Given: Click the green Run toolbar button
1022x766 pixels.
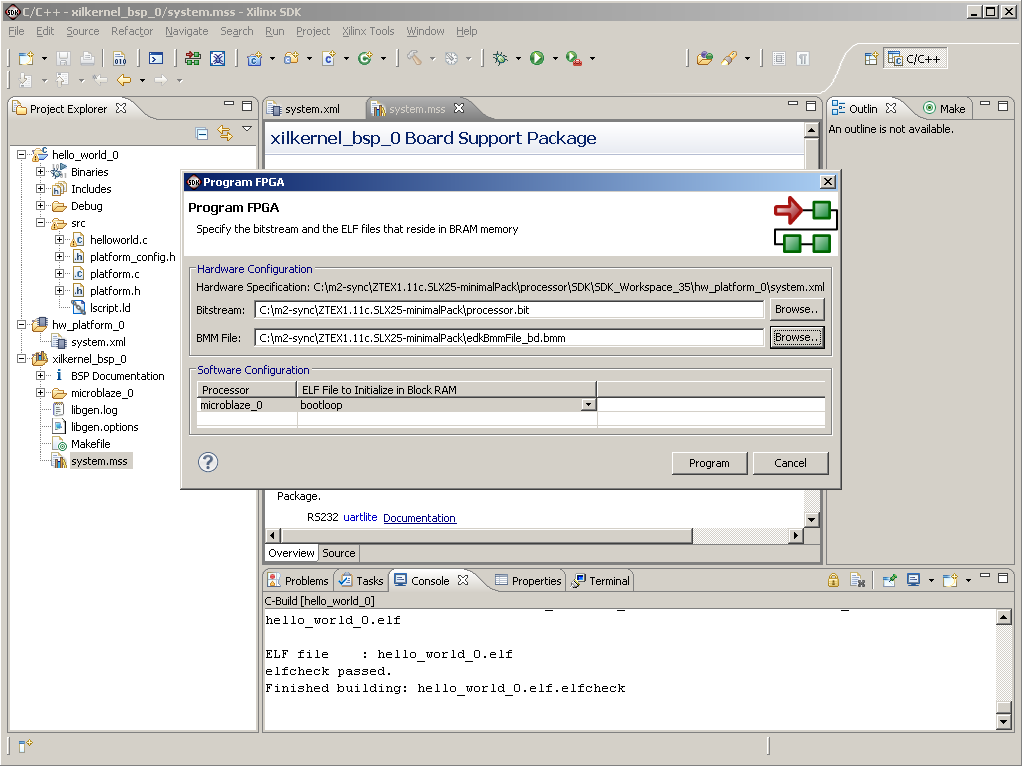Looking at the screenshot, I should pos(537,59).
